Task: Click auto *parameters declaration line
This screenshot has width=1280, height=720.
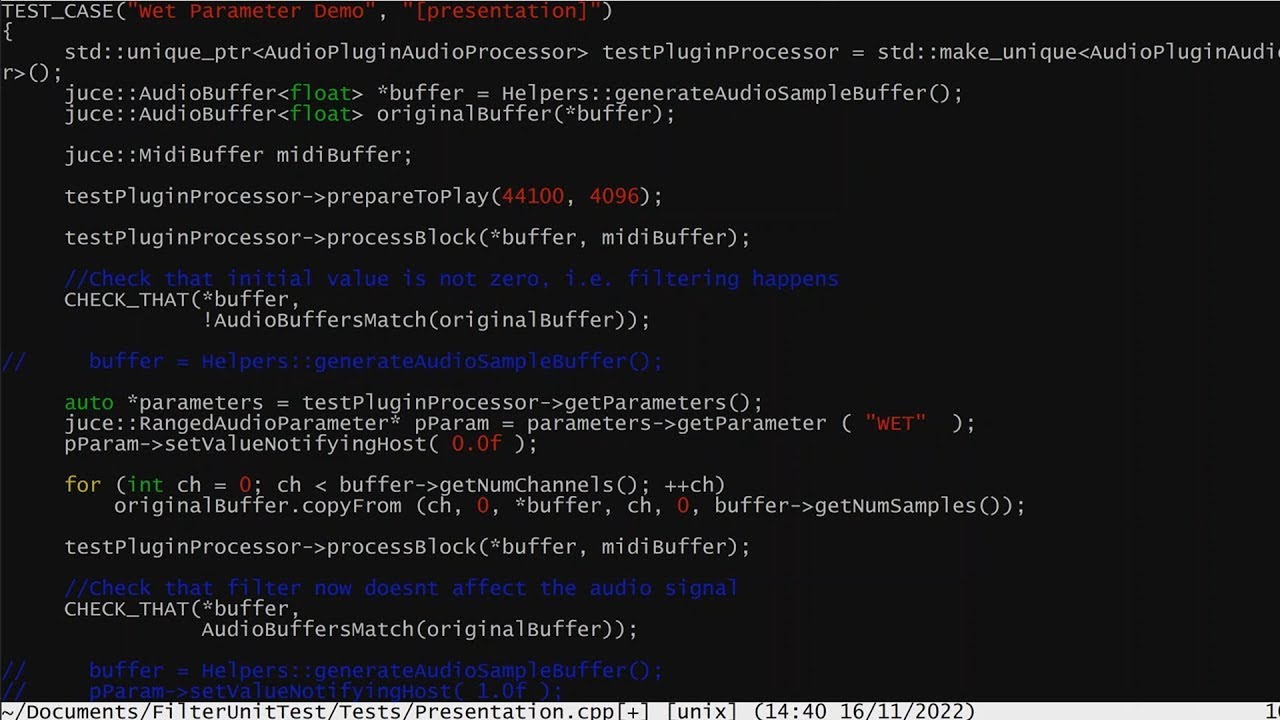Action: [413, 402]
